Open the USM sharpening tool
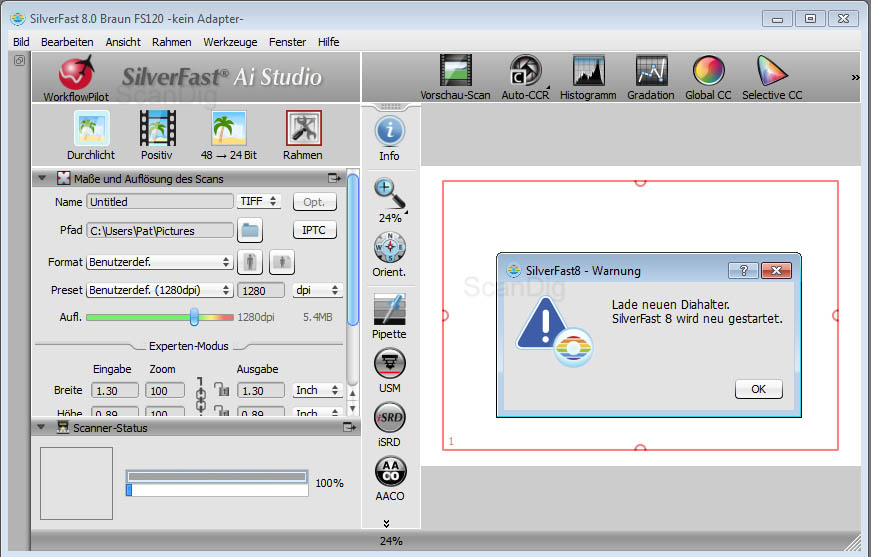This screenshot has width=871, height=557. pyautogui.click(x=389, y=370)
